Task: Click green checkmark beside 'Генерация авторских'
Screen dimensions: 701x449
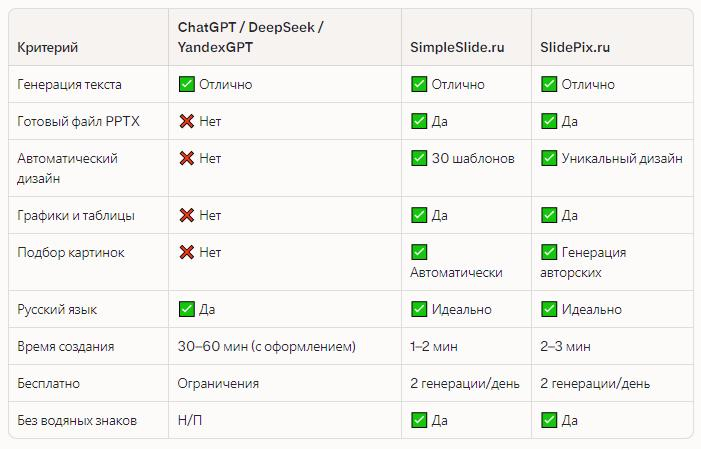Action: click(549, 252)
